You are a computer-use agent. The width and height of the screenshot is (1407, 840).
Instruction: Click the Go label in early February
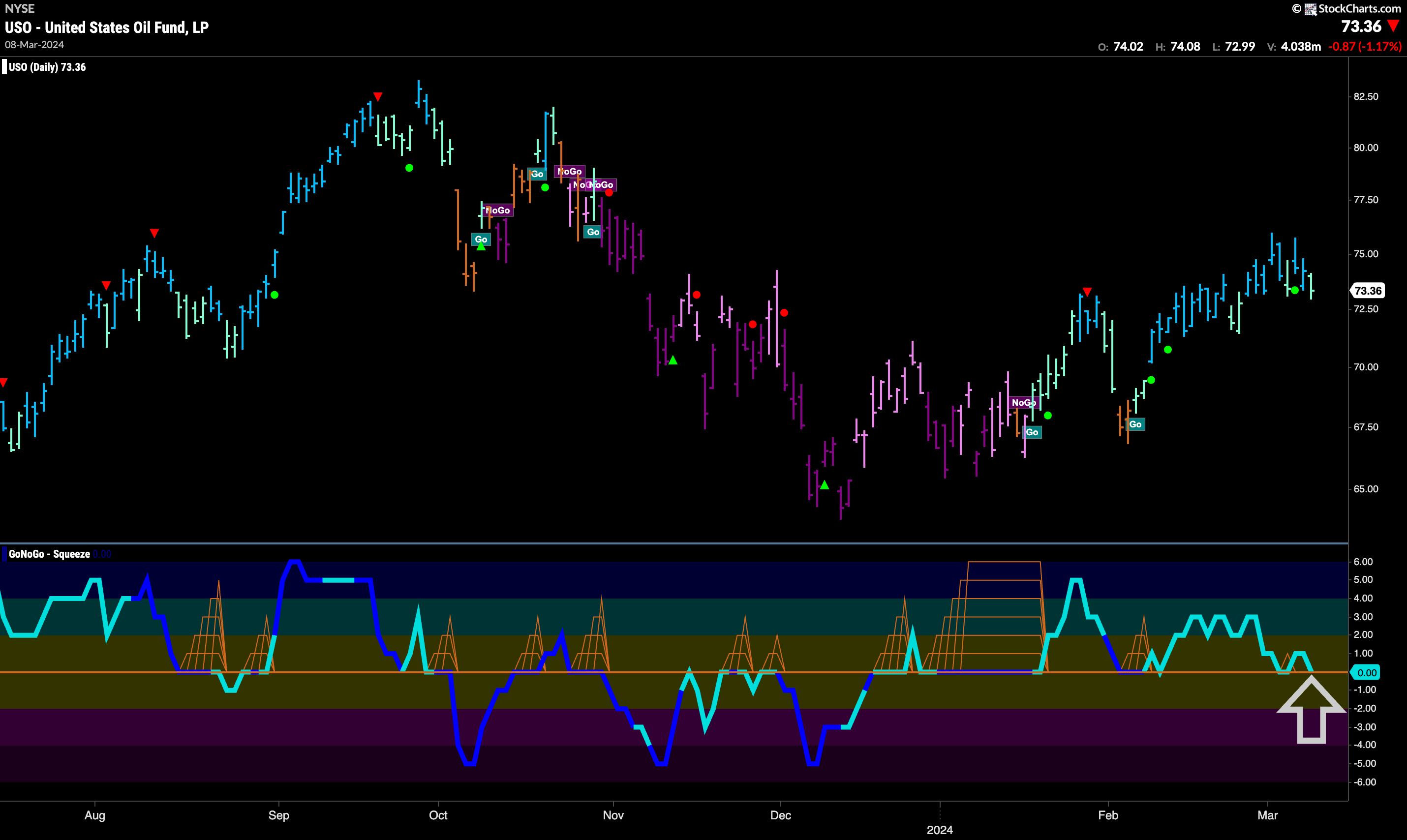click(1135, 424)
